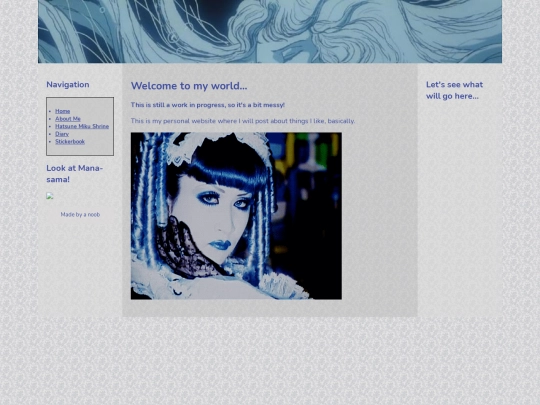Open the Home navigation link

pos(62,111)
